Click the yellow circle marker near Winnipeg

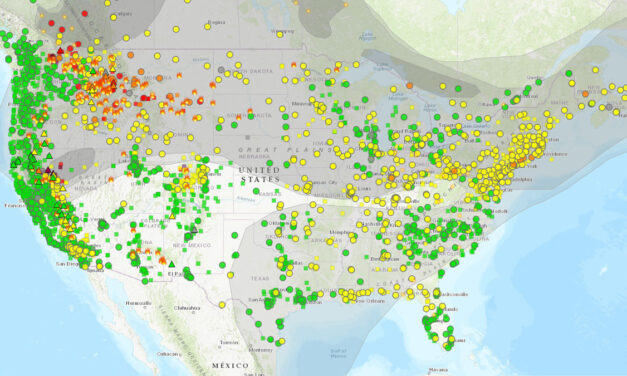pos(280,35)
